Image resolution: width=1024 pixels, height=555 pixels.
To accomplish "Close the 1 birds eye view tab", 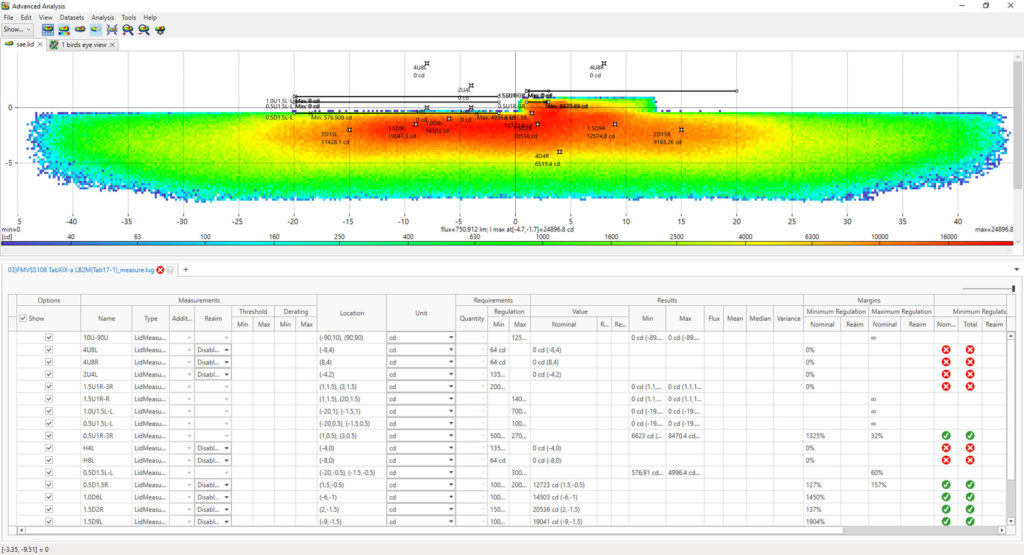I will click(x=112, y=44).
